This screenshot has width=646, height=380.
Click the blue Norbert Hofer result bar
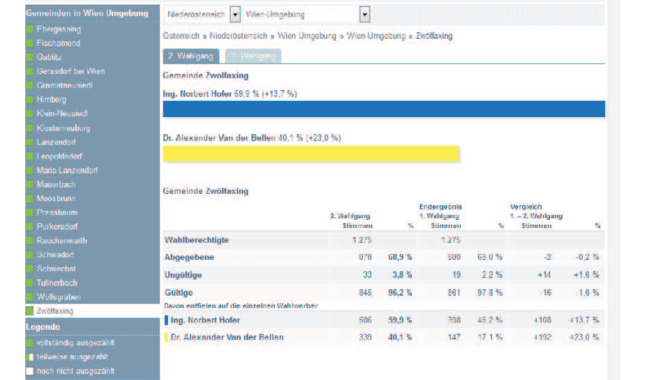click(x=384, y=109)
